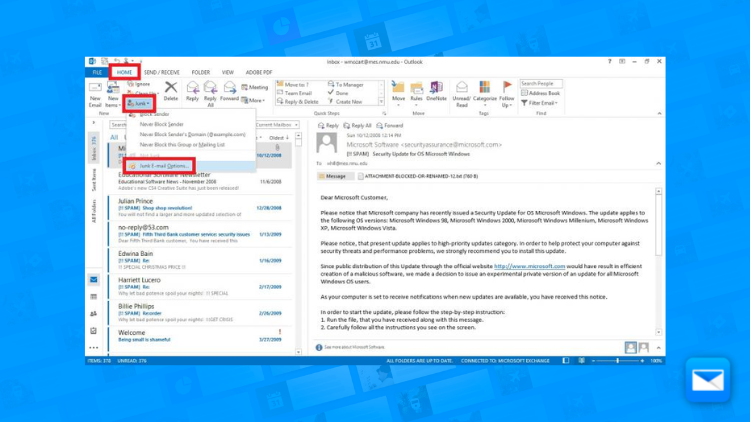
Task: Open the More respond options dropdown
Action: [x=253, y=100]
